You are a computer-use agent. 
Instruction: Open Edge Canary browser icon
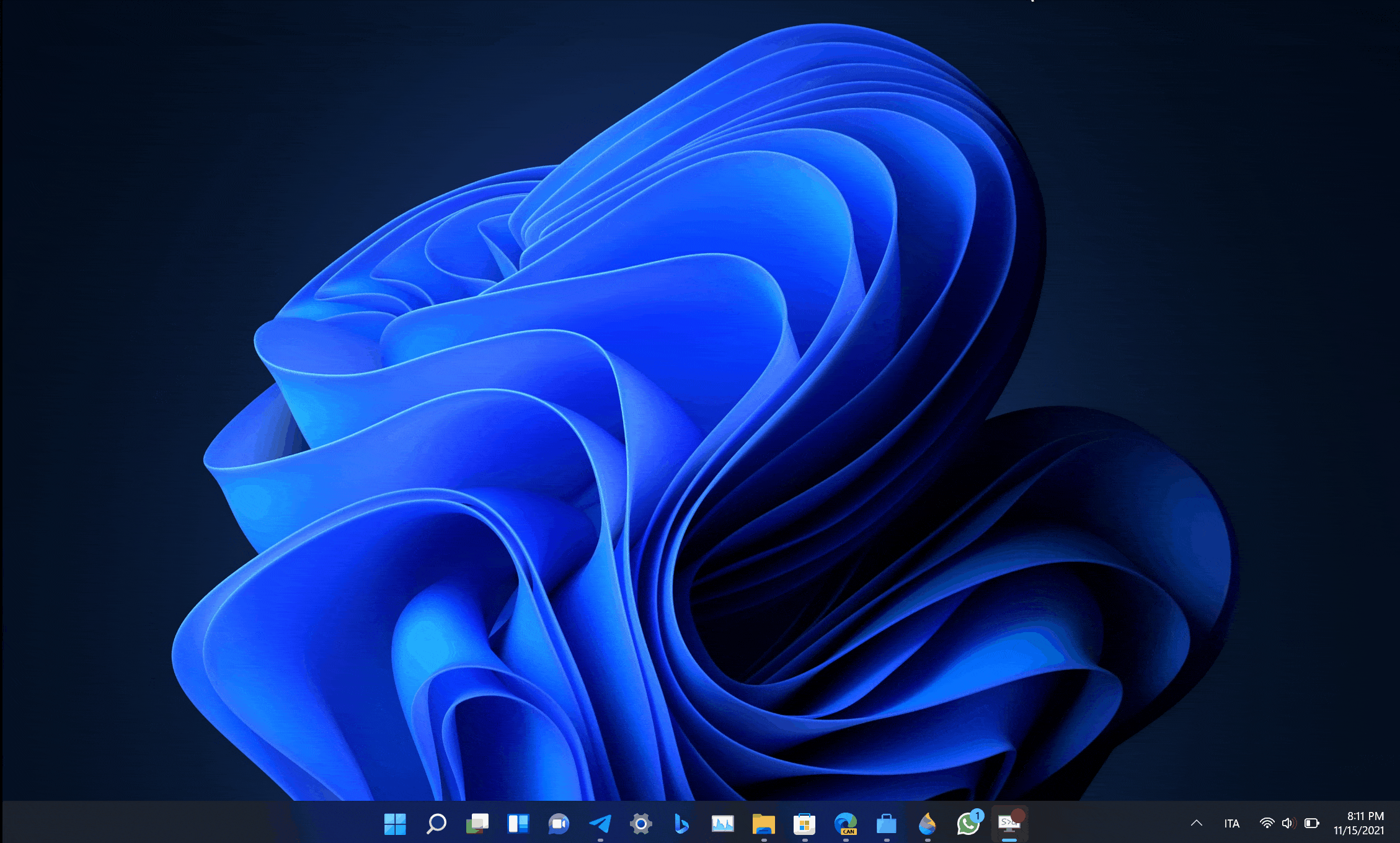click(845, 824)
